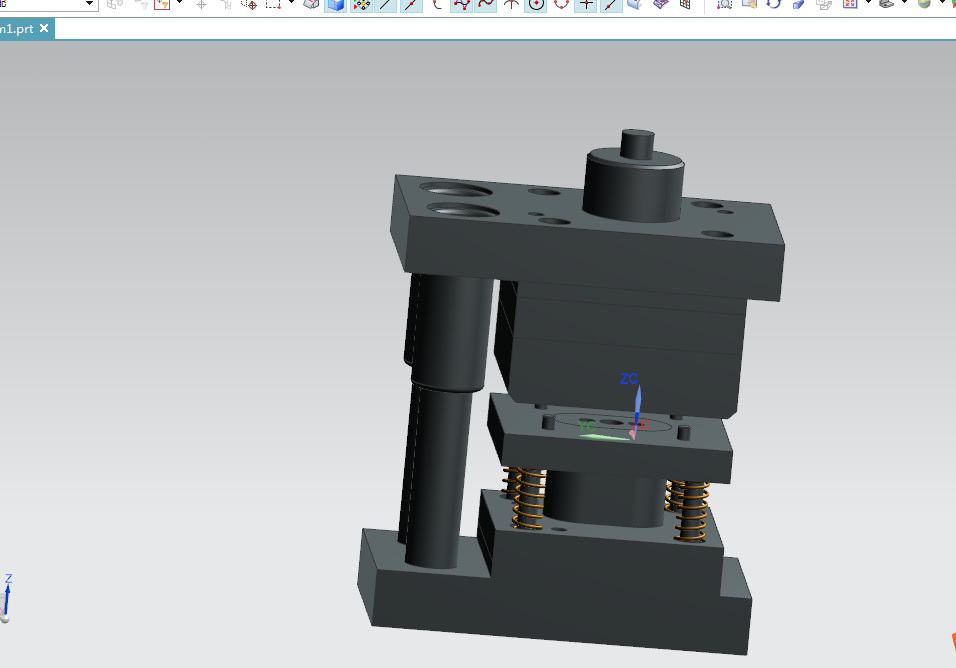The width and height of the screenshot is (956, 668).
Task: Expand the orient view dropdown arrow
Action: [868, 3]
